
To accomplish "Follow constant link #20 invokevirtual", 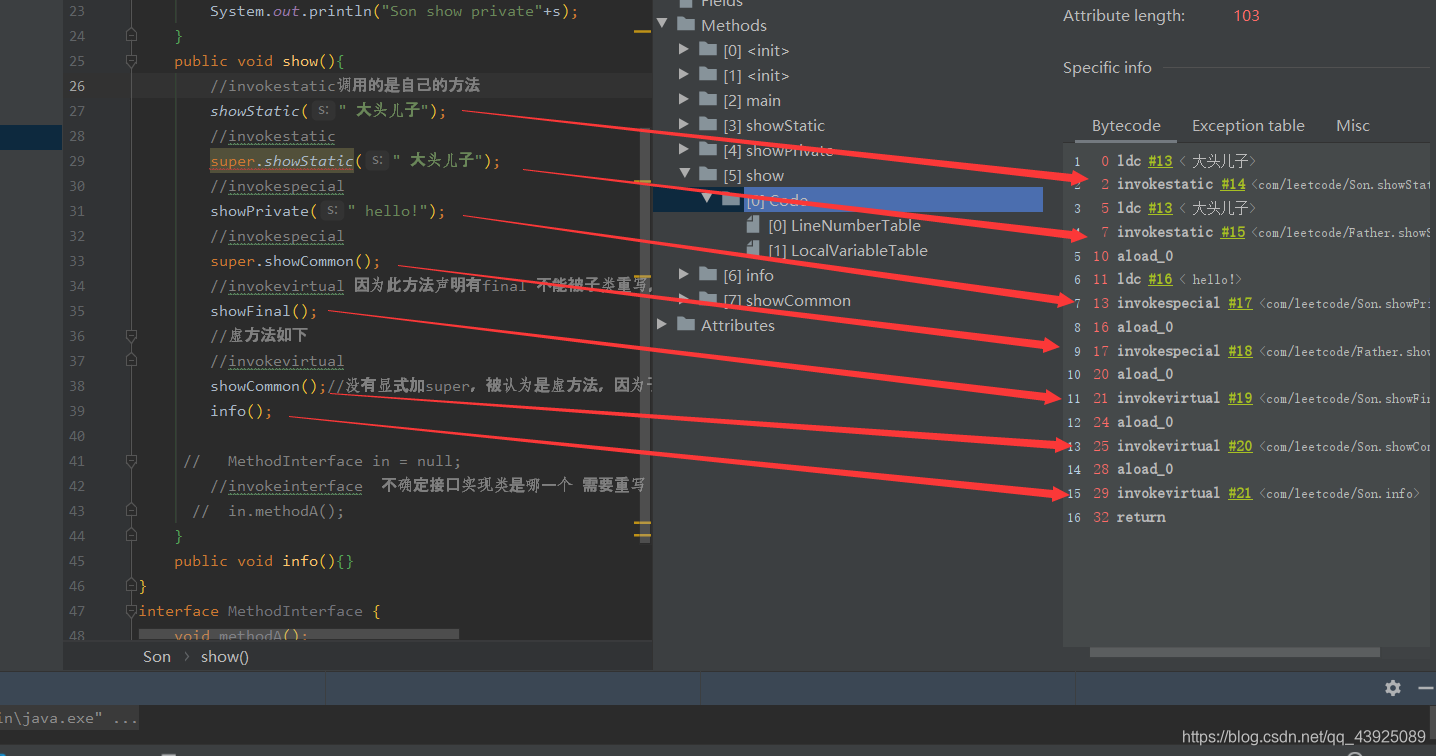I will (x=1239, y=446).
